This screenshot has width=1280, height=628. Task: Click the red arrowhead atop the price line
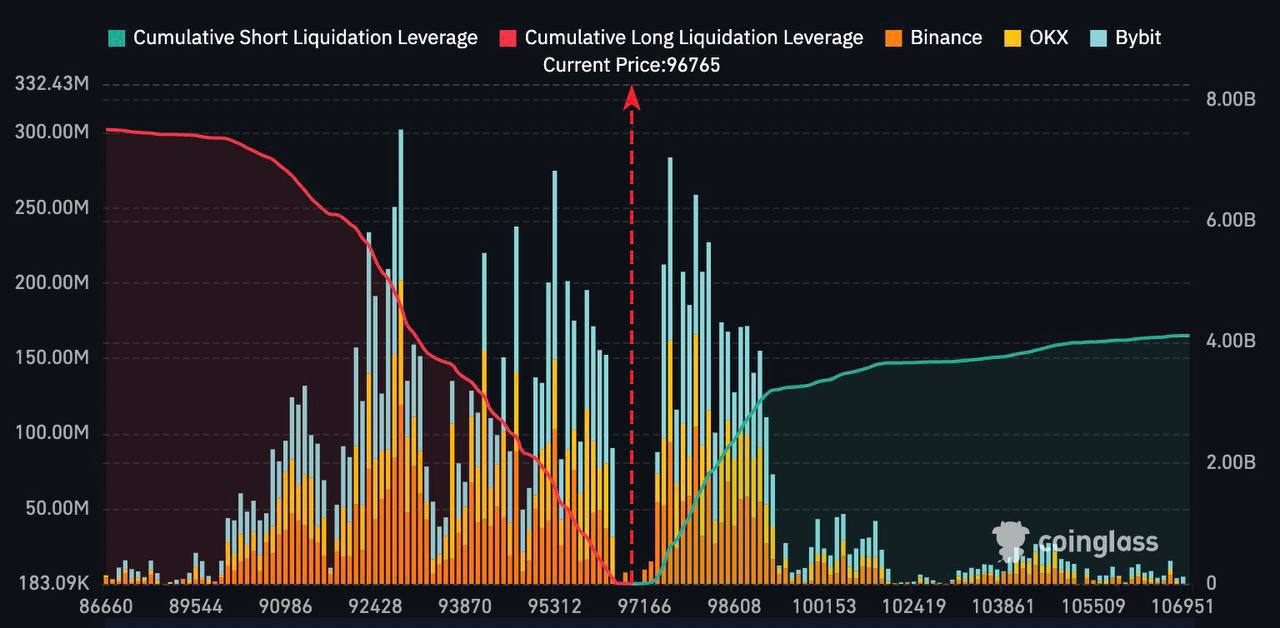[x=631, y=97]
